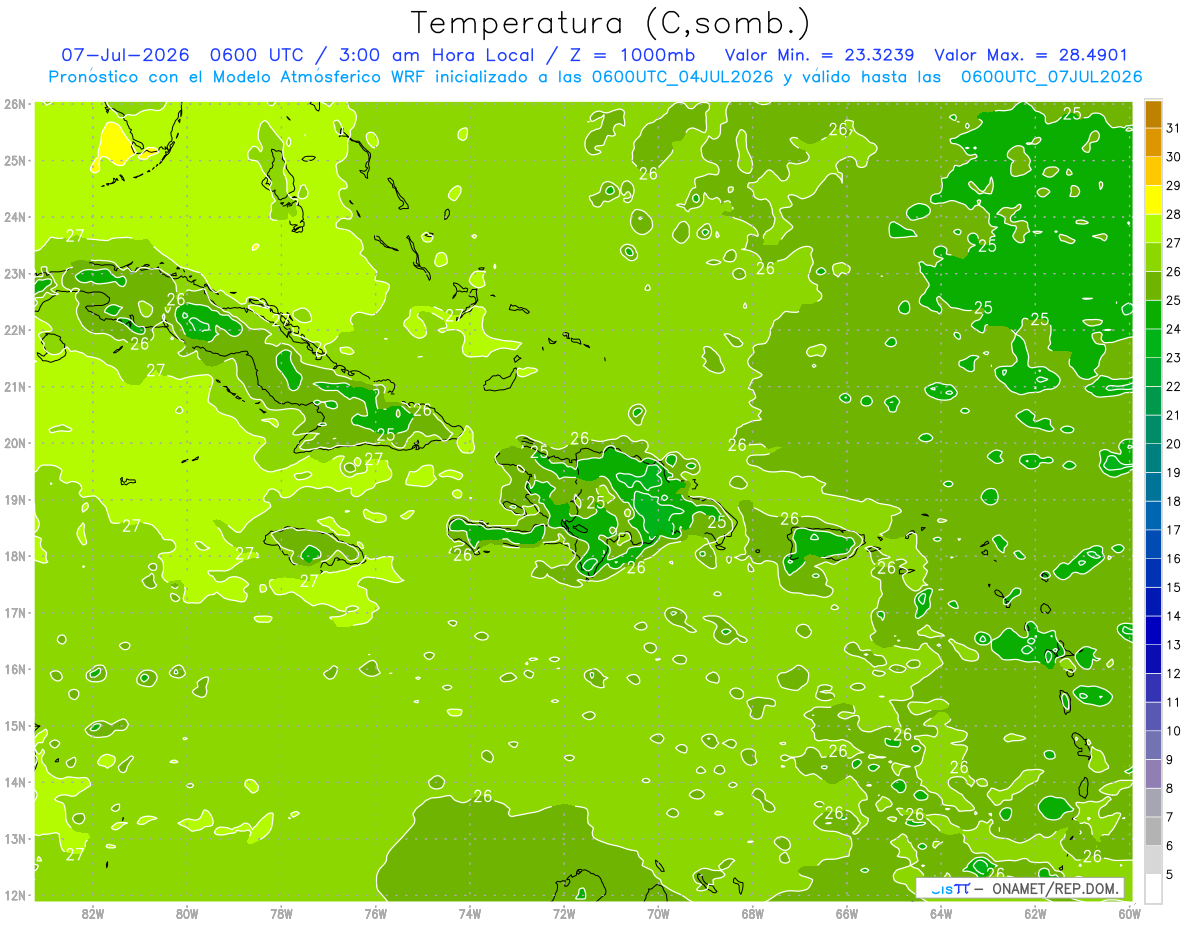
Task: Click the legend swatch between 25 and 26
Action: [1153, 286]
